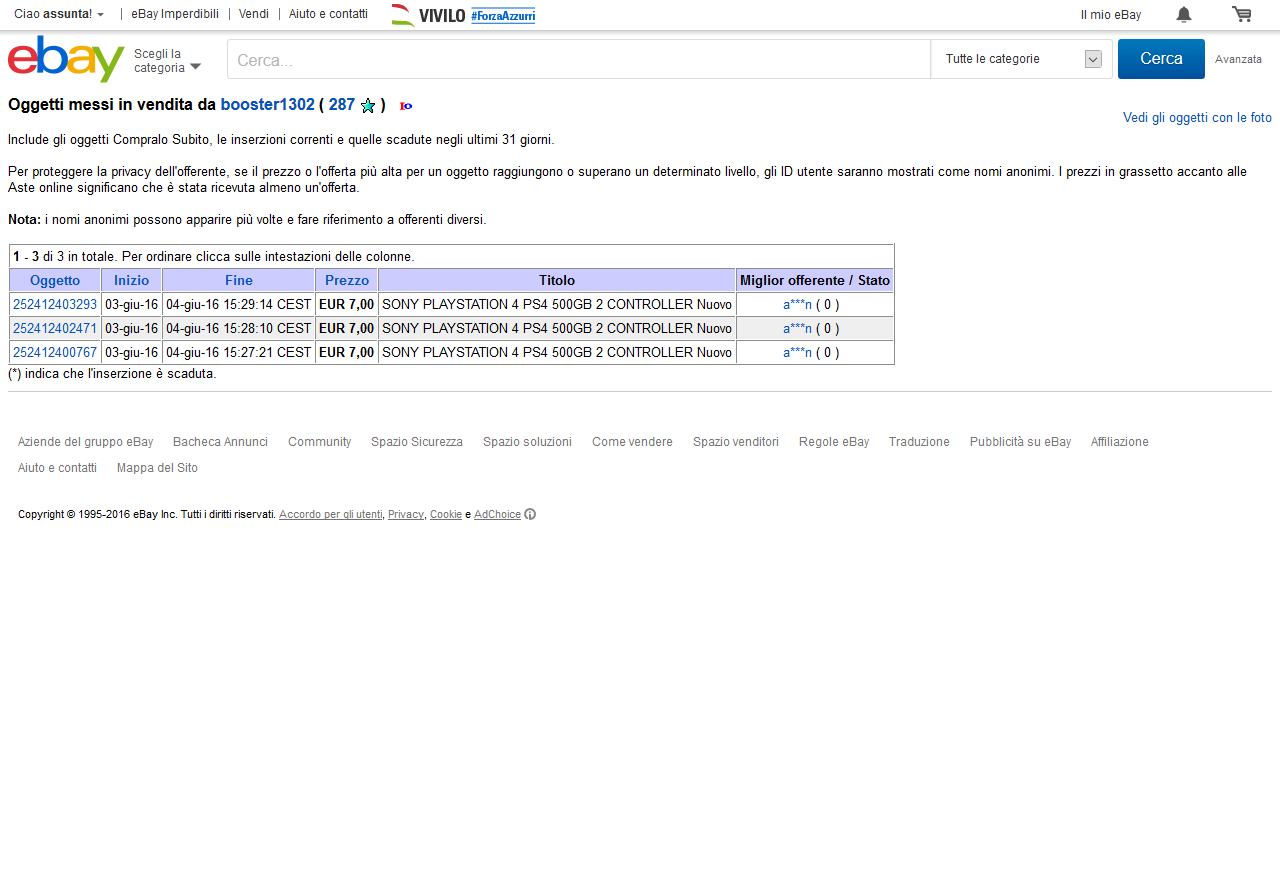Open item 252412400767

click(x=55, y=353)
